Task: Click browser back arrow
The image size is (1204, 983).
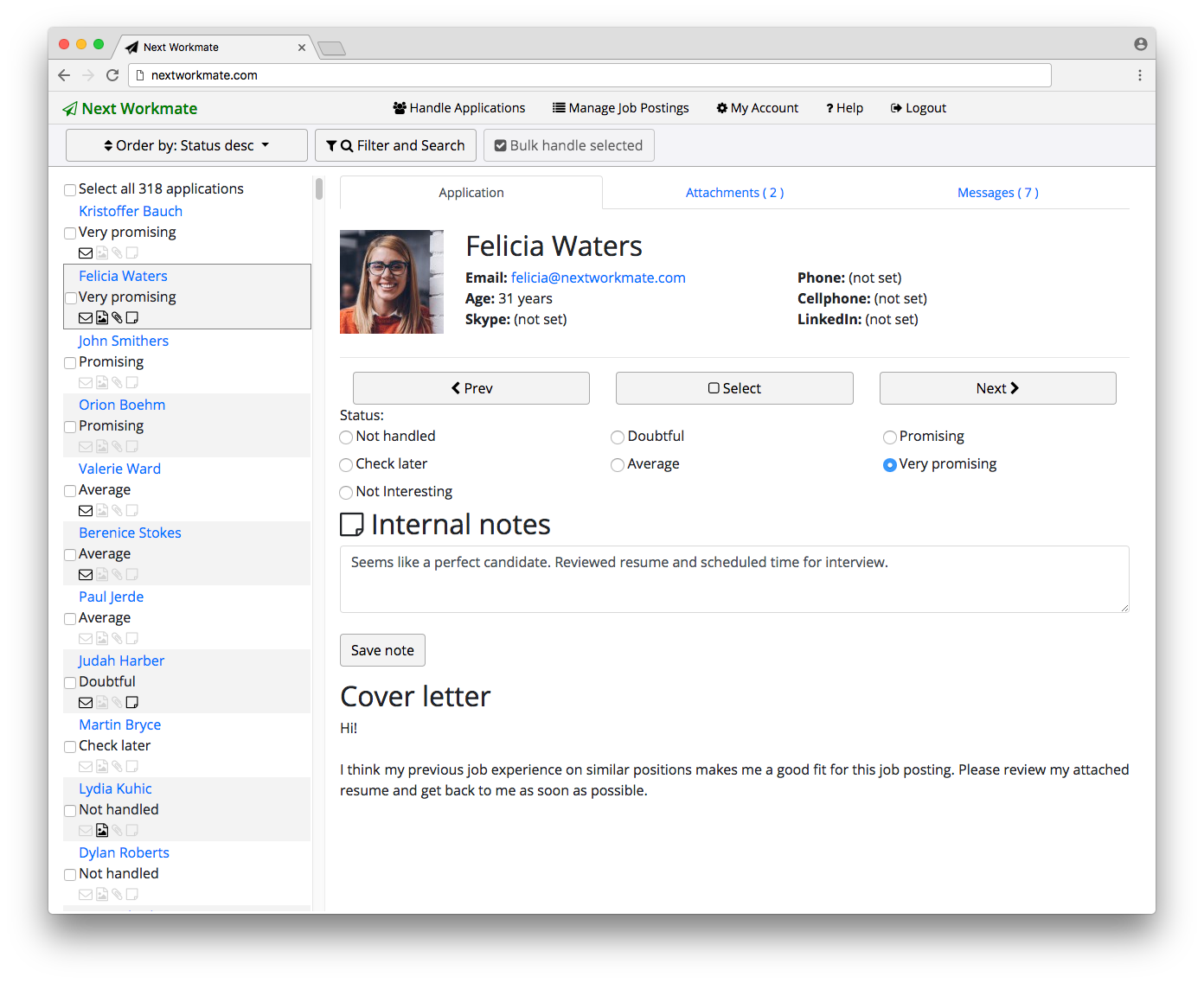Action: [64, 75]
